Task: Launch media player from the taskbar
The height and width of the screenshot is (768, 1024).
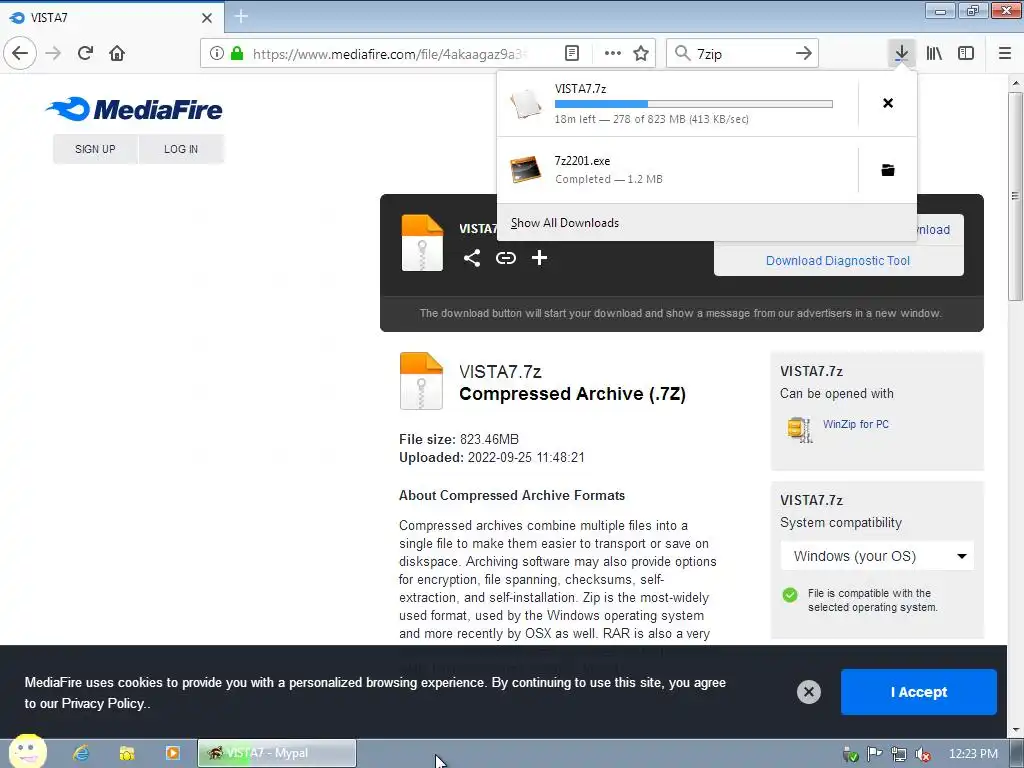Action: click(x=172, y=753)
